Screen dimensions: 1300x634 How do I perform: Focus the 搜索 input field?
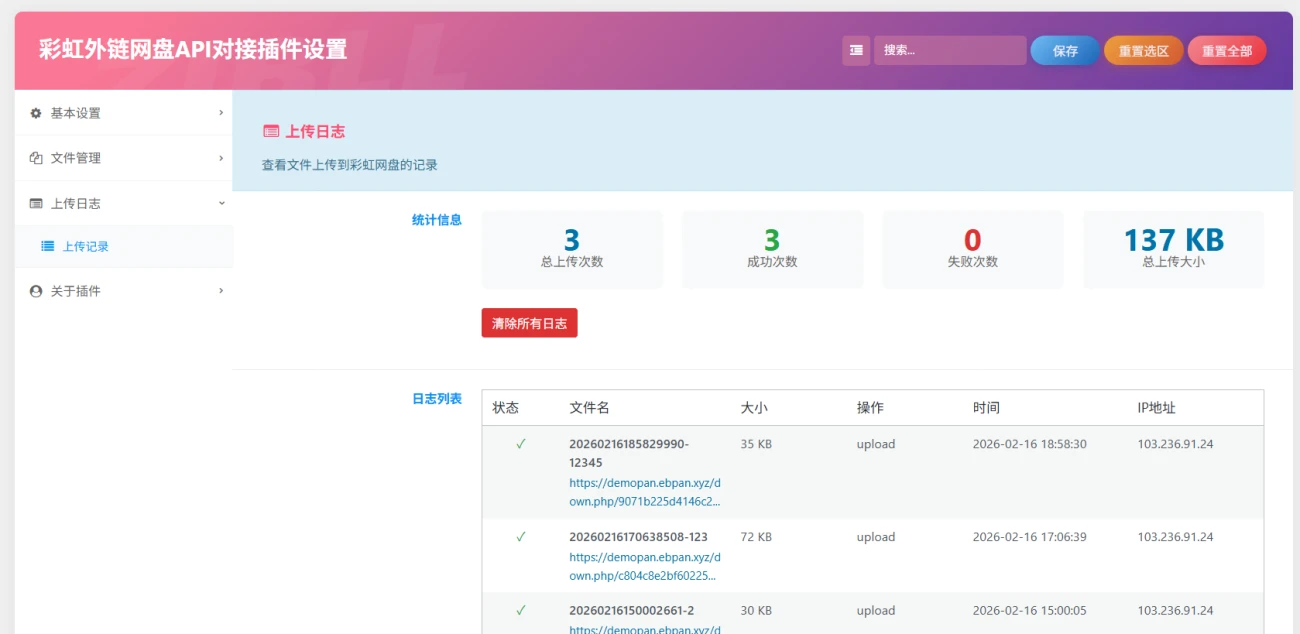point(949,50)
